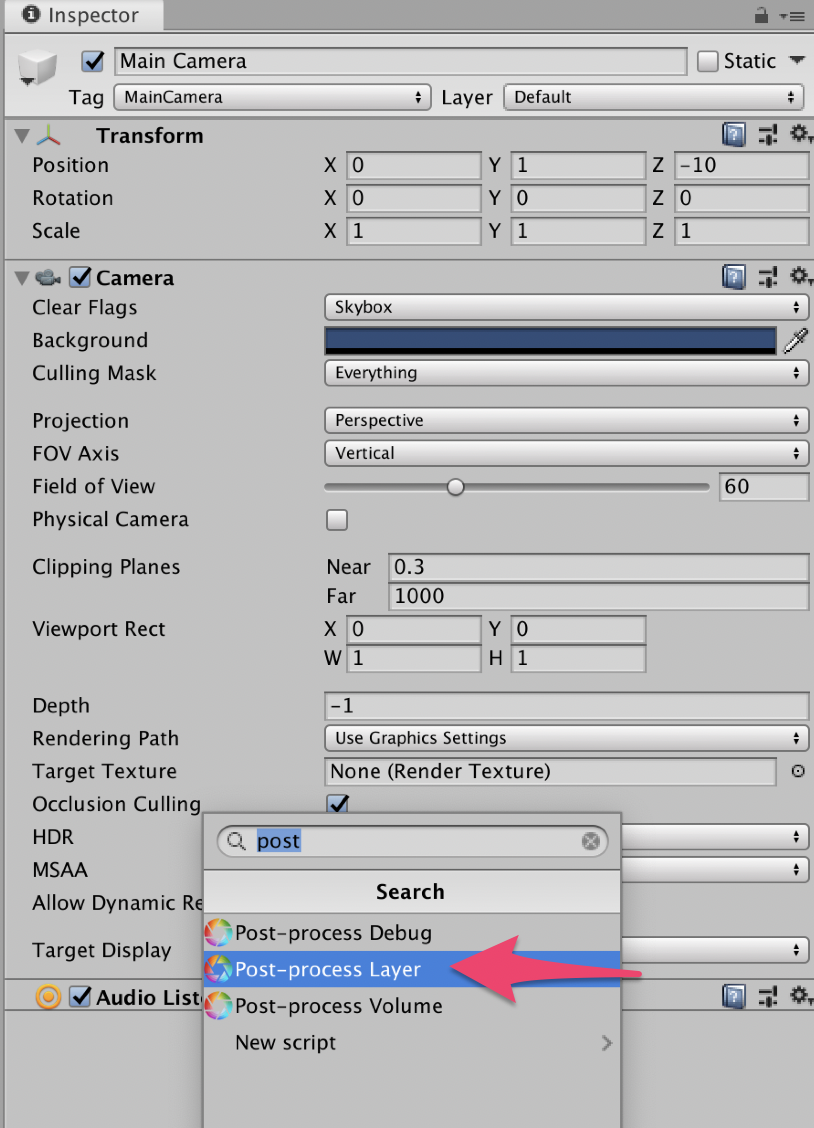The image size is (814, 1128).
Task: Enable the Physical Camera checkbox
Action: 337,519
